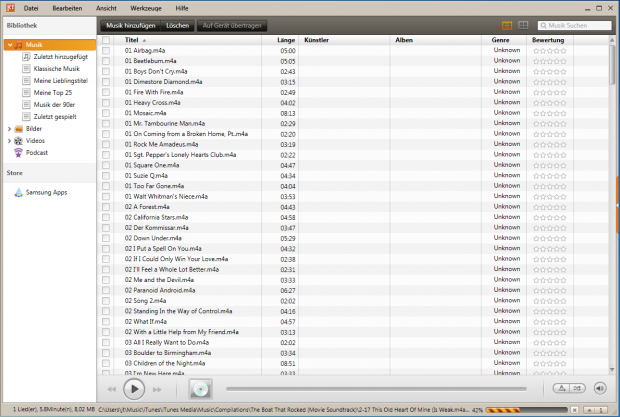Sort by Titel column header
This screenshot has width=620, height=417.
(187, 40)
